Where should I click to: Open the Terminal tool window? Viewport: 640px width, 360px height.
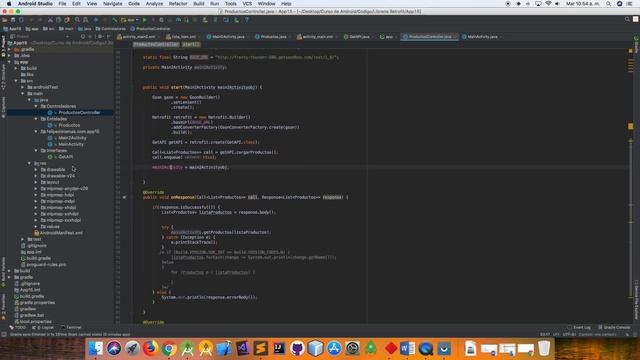(x=71, y=327)
